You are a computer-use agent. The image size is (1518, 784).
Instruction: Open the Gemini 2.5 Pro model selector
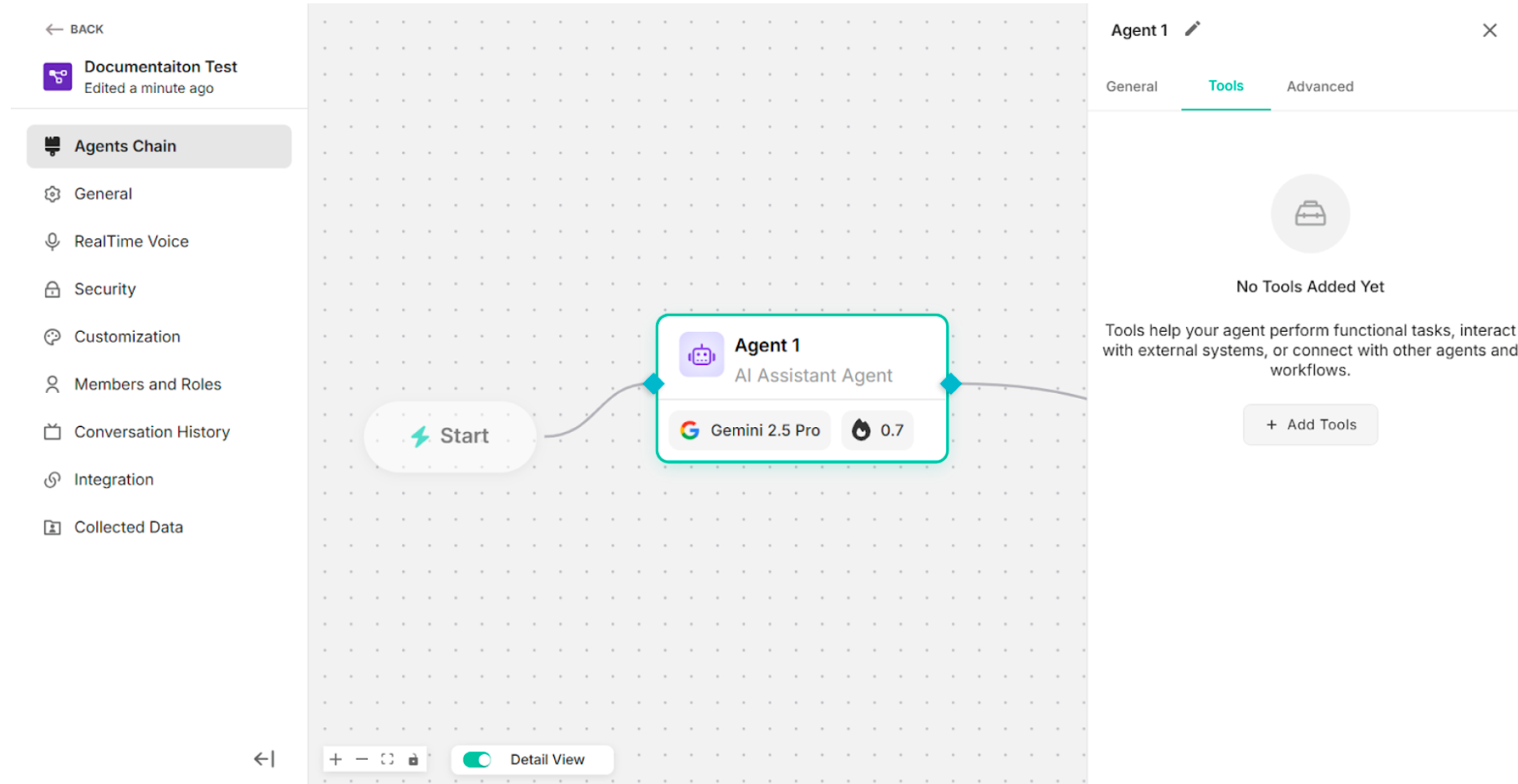point(749,430)
